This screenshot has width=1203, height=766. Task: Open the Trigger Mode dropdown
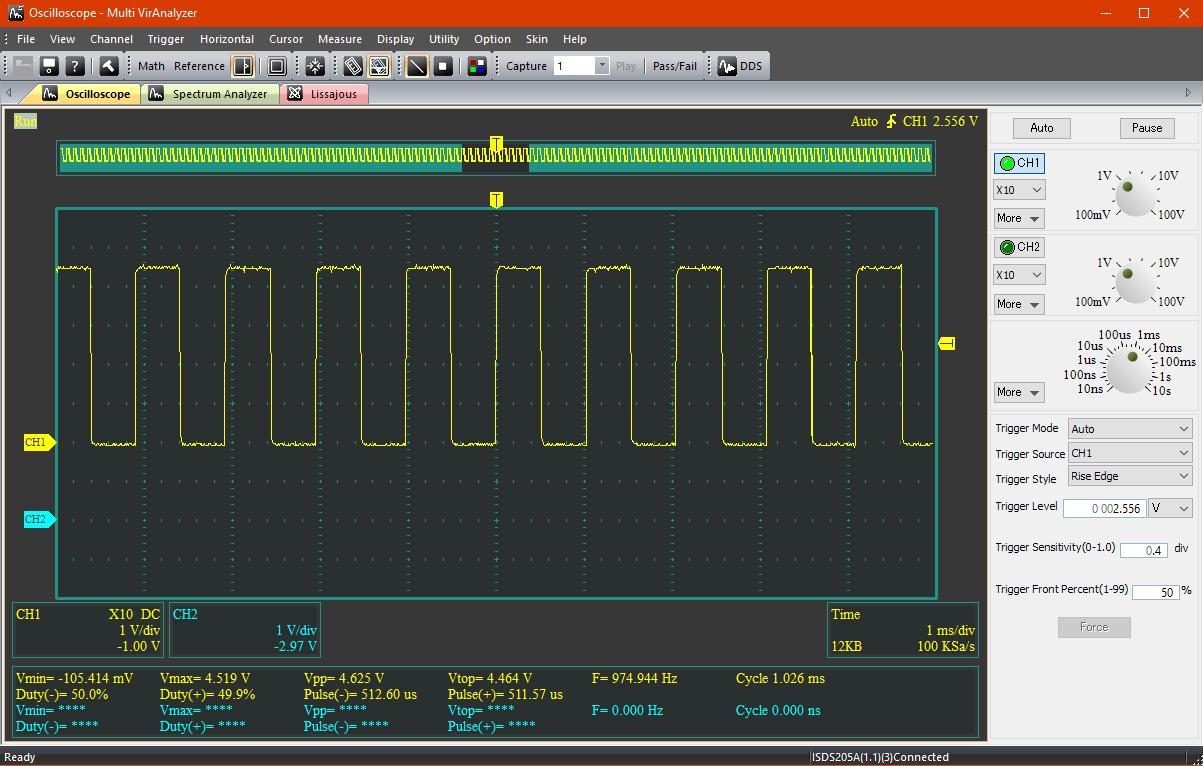tap(1130, 429)
